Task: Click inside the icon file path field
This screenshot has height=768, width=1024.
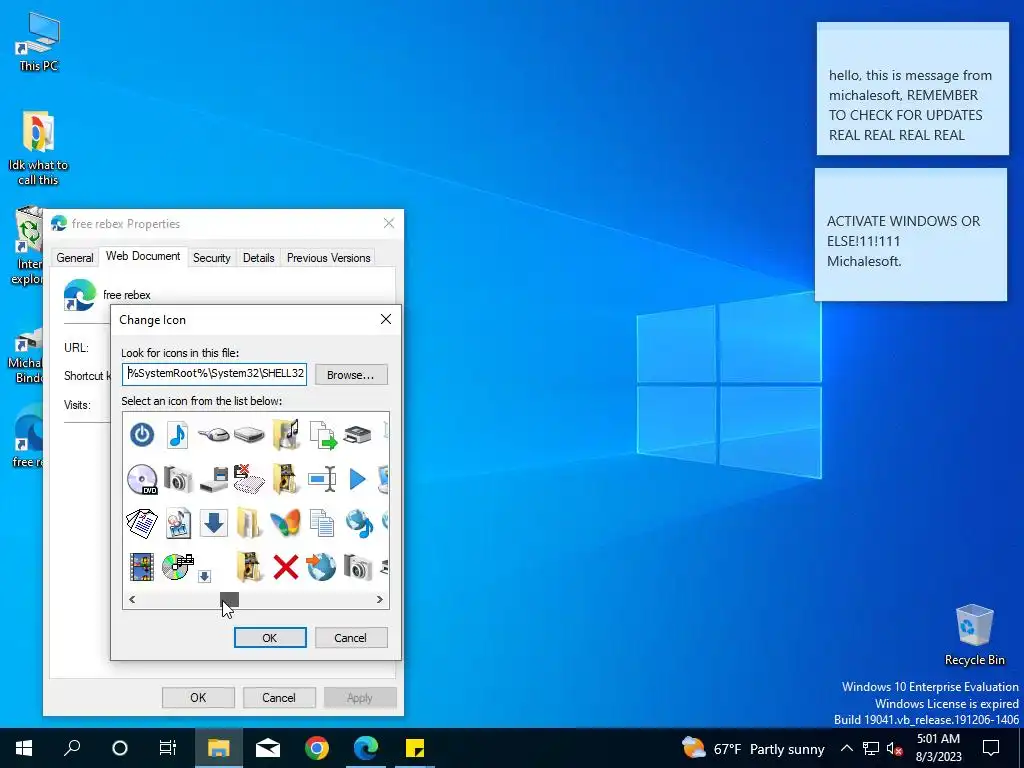Action: point(214,374)
